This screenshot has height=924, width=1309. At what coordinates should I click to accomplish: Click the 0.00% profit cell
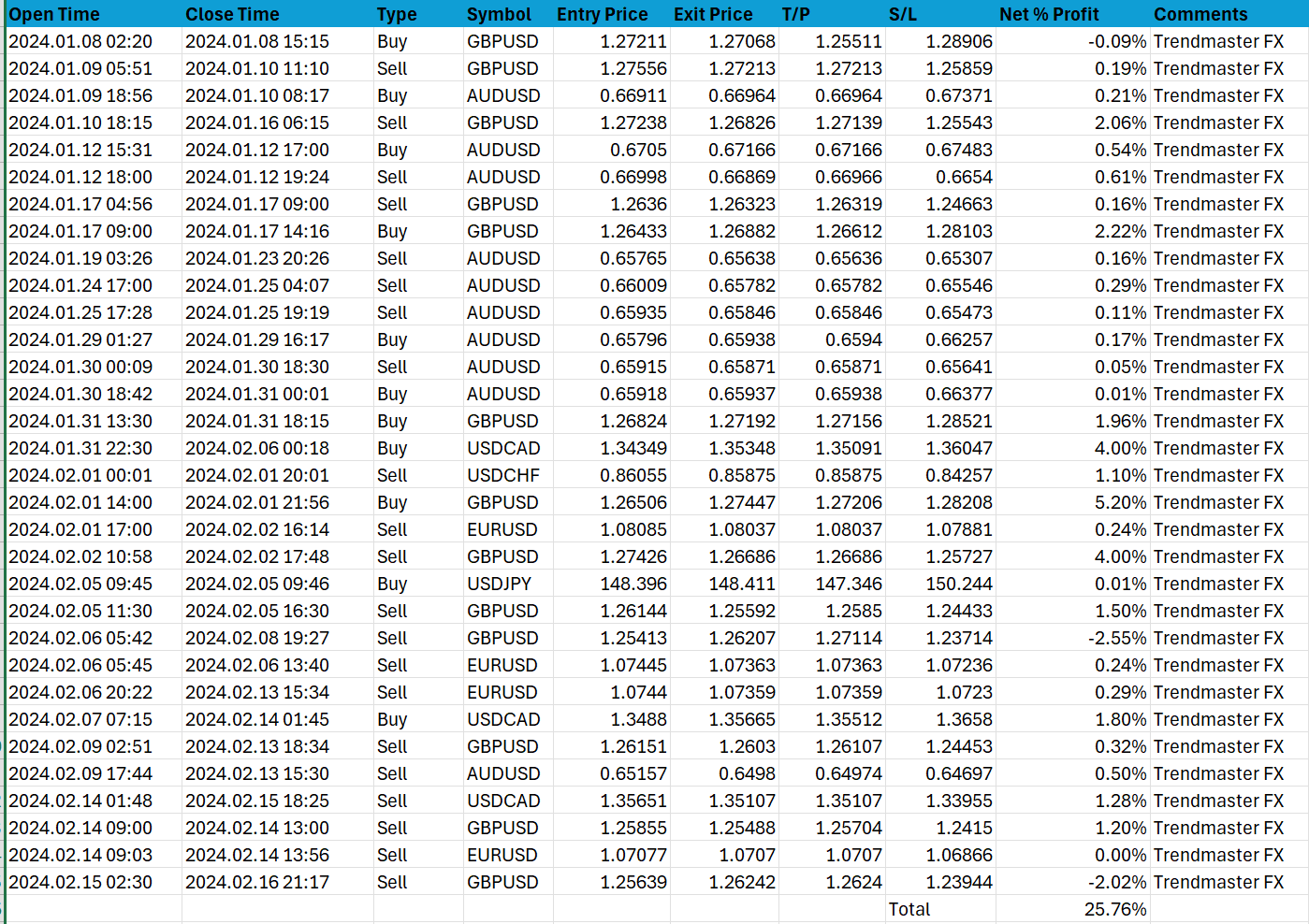coord(1072,855)
